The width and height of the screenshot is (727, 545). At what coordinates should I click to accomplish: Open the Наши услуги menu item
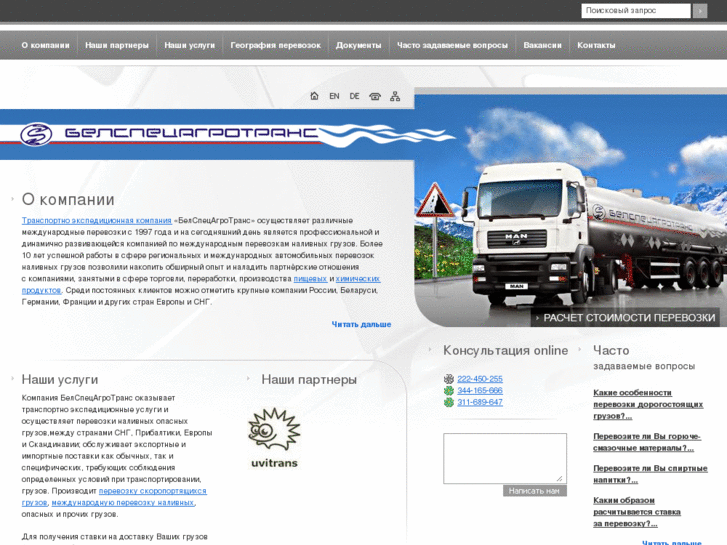pos(190,45)
